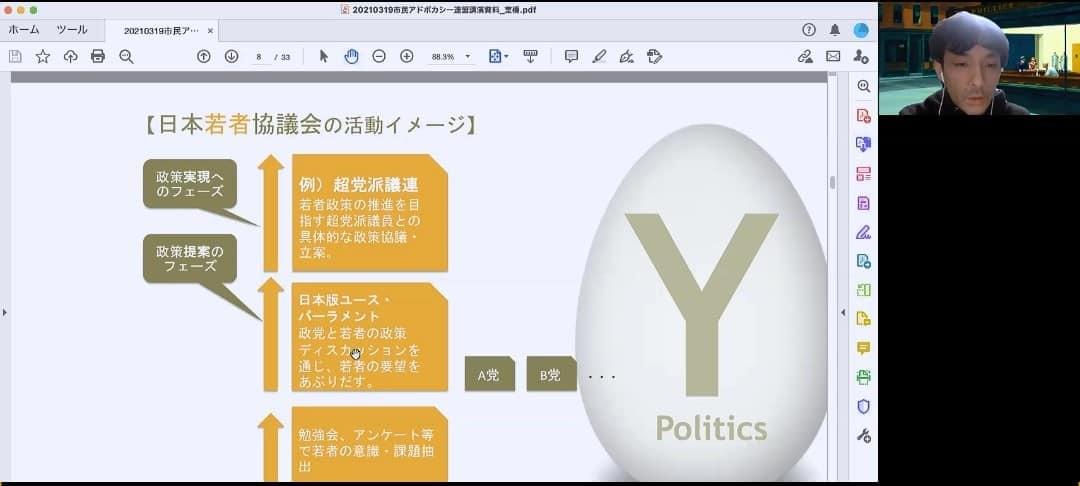Click the page number field showing 8

259,57
